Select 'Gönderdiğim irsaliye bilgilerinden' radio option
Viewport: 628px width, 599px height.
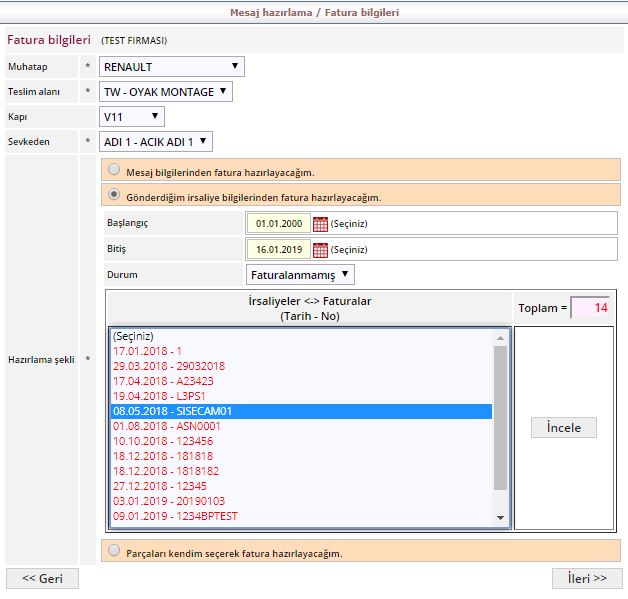(x=115, y=195)
